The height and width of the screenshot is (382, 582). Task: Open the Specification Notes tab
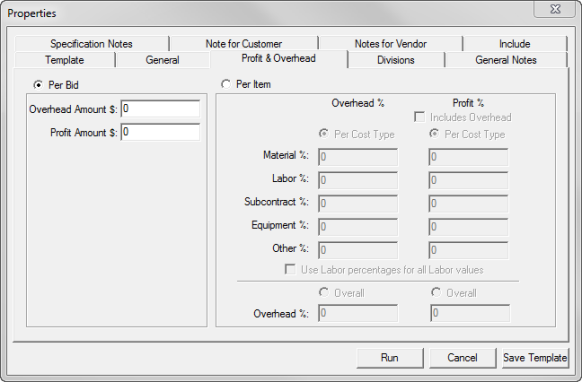(92, 44)
